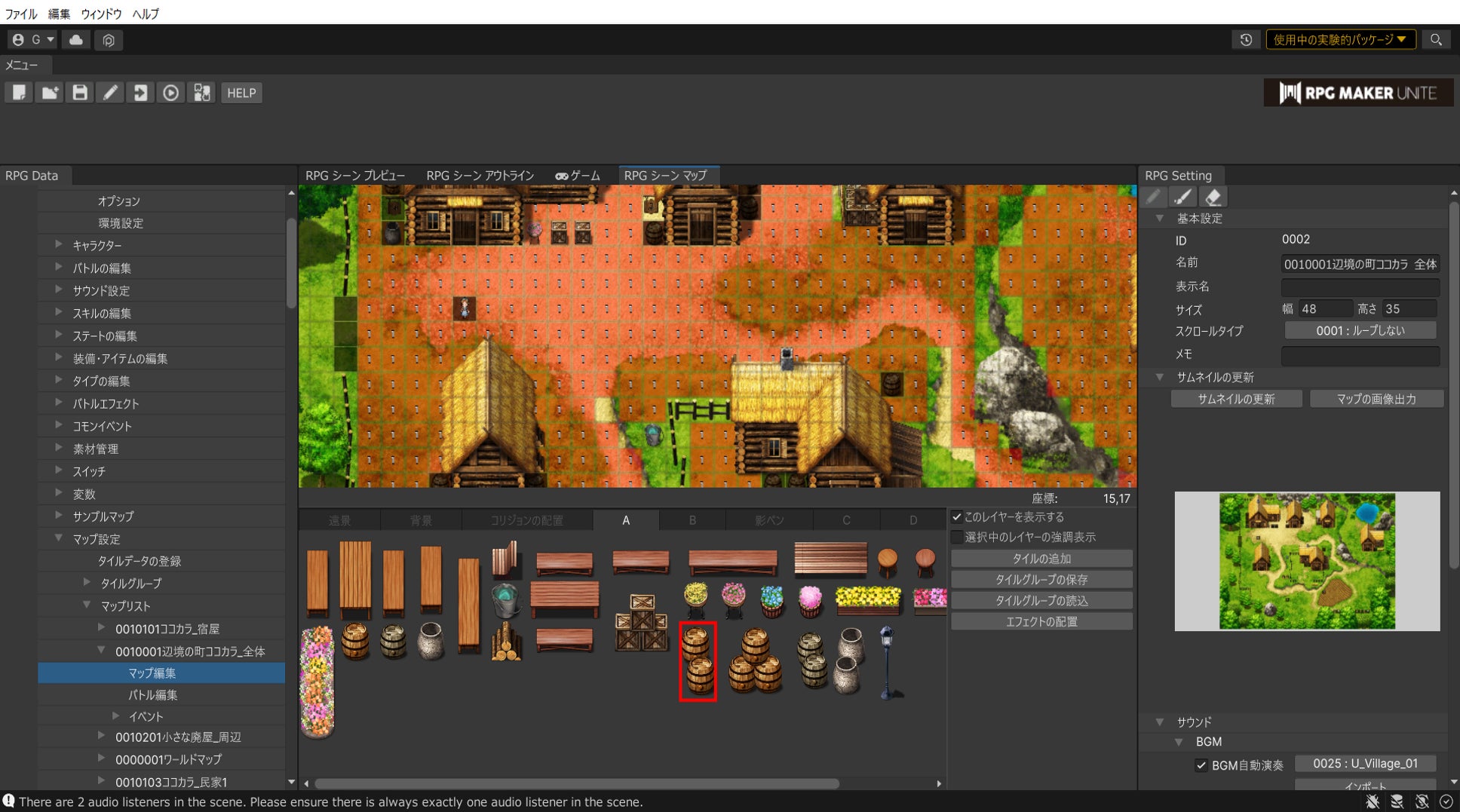The image size is (1460, 812).
Task: Click the export arrow icon in the menu toolbar
Action: click(140, 93)
